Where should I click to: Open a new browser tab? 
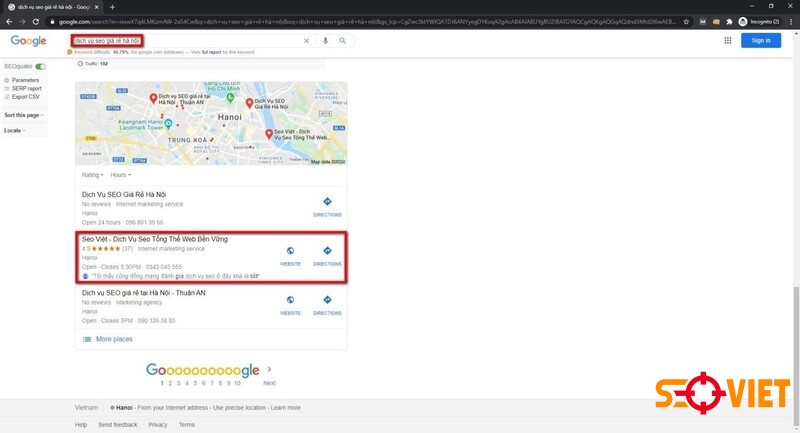(x=112, y=7)
